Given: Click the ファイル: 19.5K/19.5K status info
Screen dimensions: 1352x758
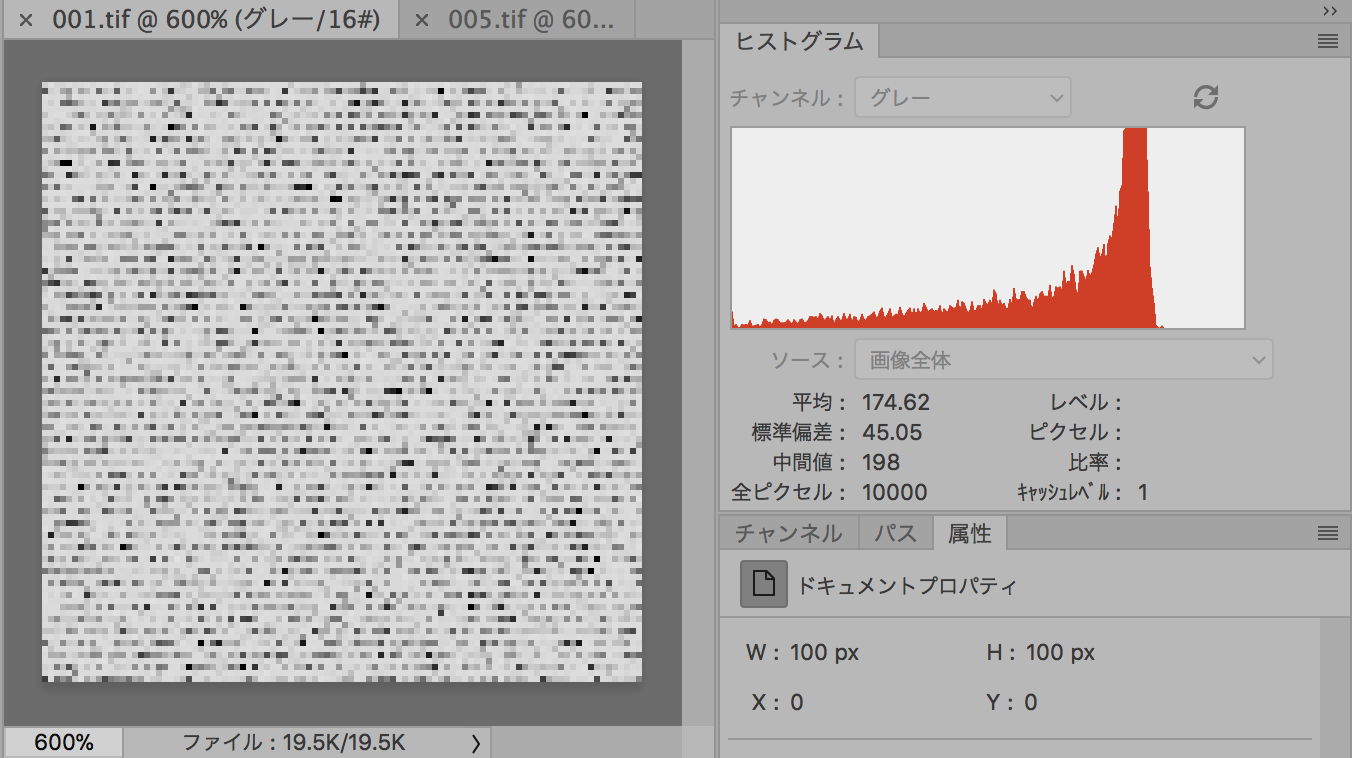Looking at the screenshot, I should (x=293, y=743).
